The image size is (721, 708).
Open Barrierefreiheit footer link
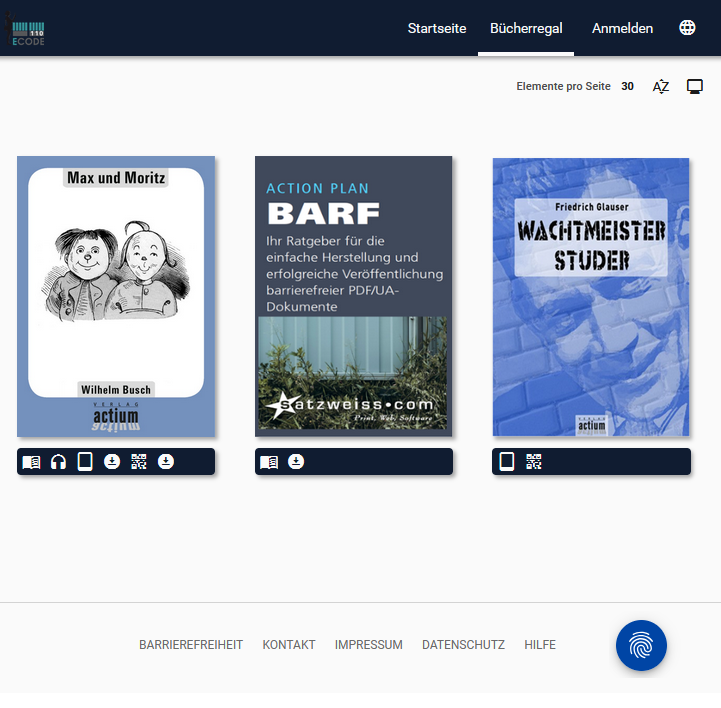(x=191, y=645)
